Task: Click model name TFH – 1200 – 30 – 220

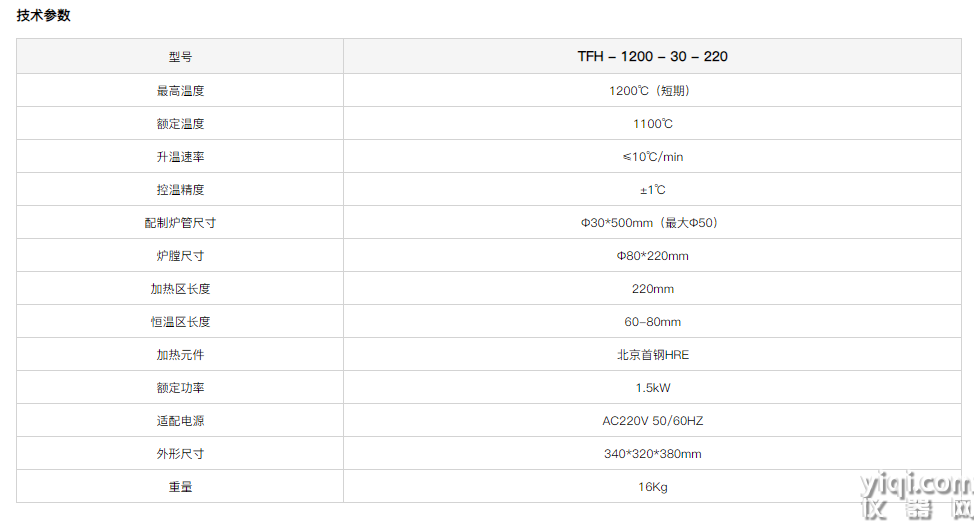Action: (652, 57)
